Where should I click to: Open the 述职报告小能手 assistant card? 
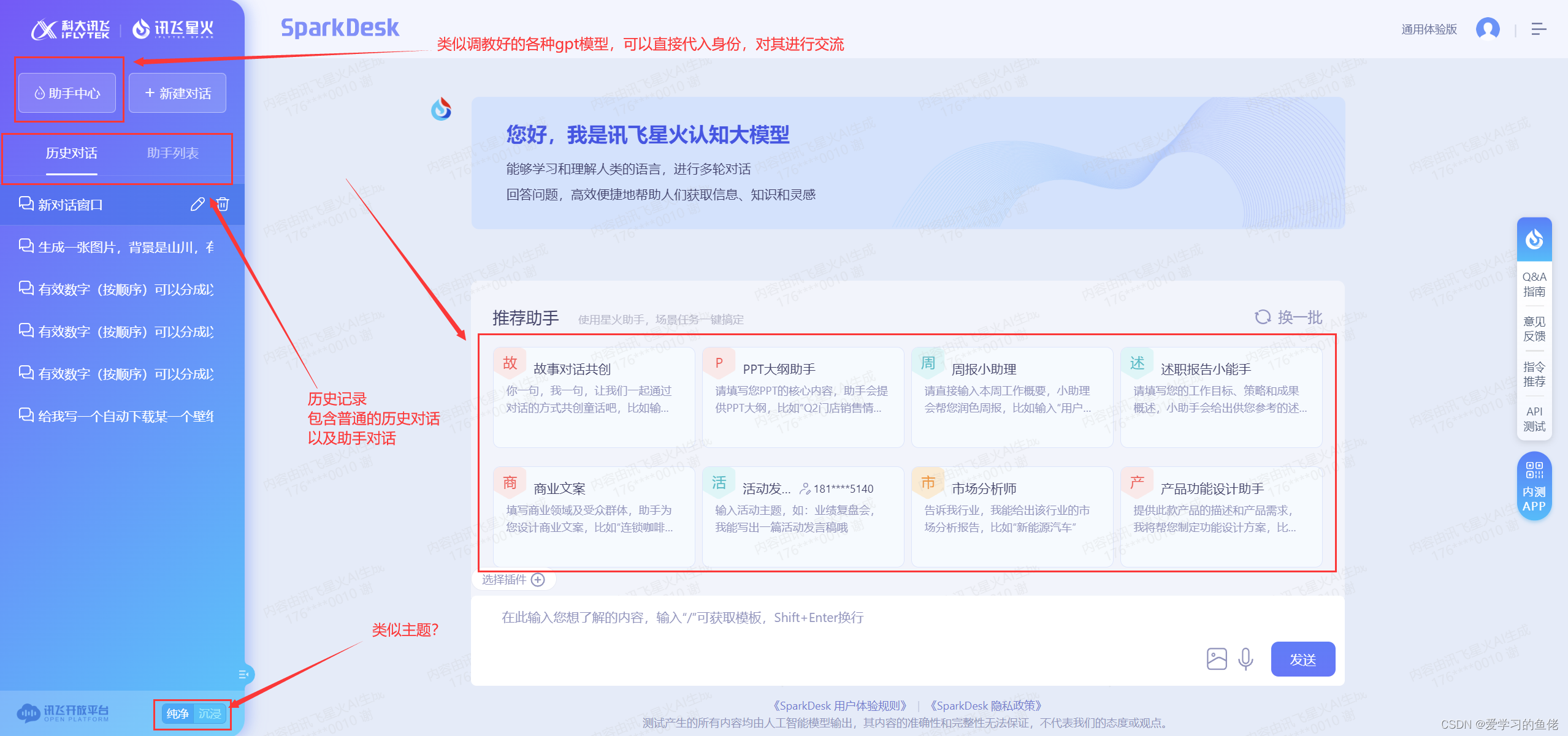1221,397
